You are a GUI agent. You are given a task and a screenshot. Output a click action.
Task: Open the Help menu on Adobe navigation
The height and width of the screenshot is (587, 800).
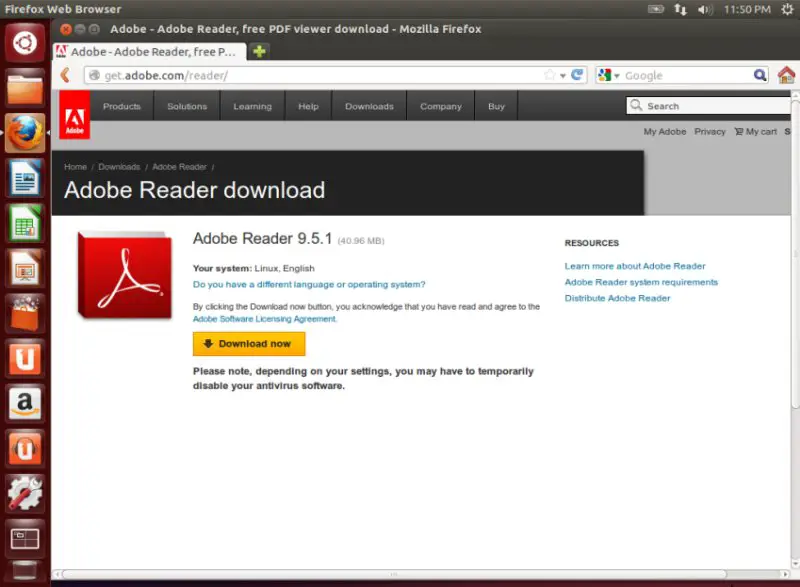[308, 106]
